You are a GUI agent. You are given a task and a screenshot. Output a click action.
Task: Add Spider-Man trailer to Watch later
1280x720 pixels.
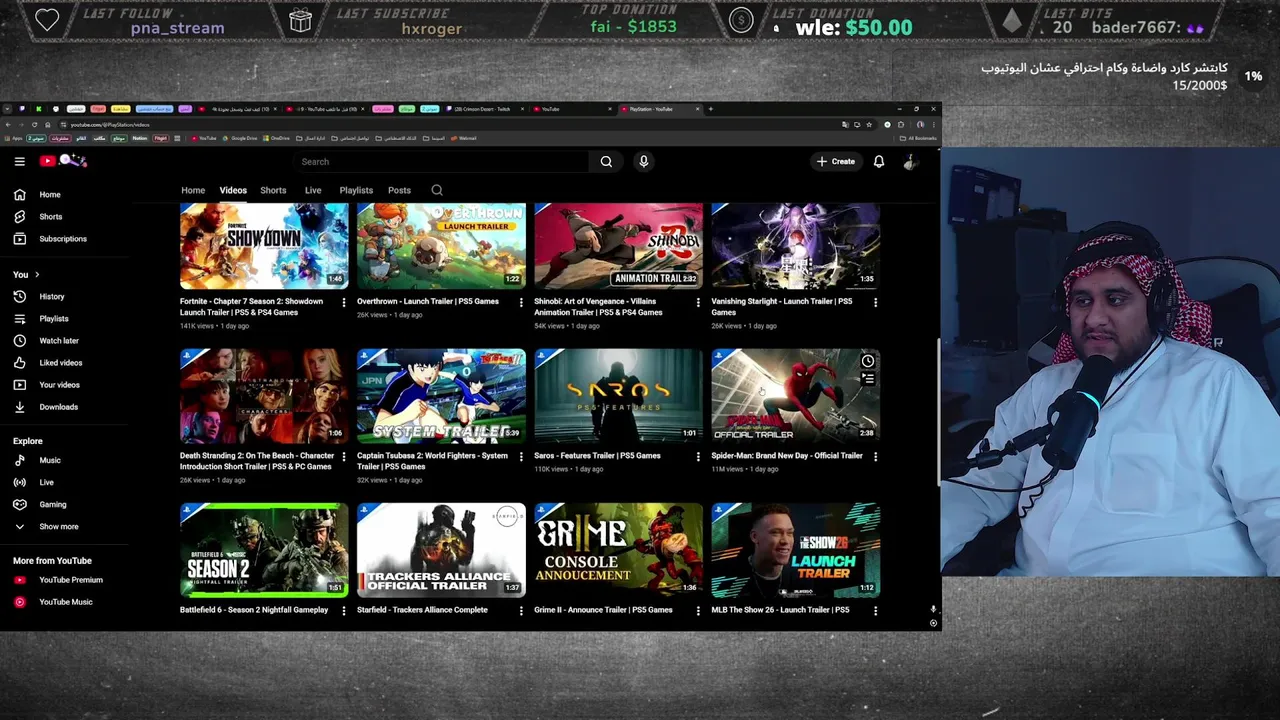pyautogui.click(x=868, y=361)
